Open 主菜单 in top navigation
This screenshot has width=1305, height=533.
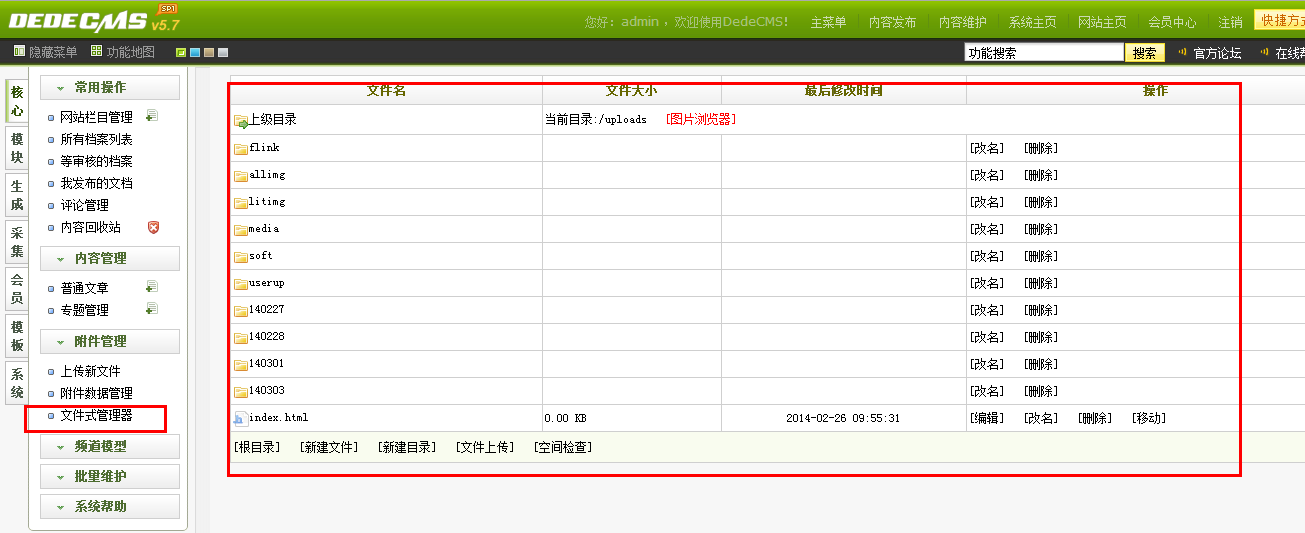(828, 22)
